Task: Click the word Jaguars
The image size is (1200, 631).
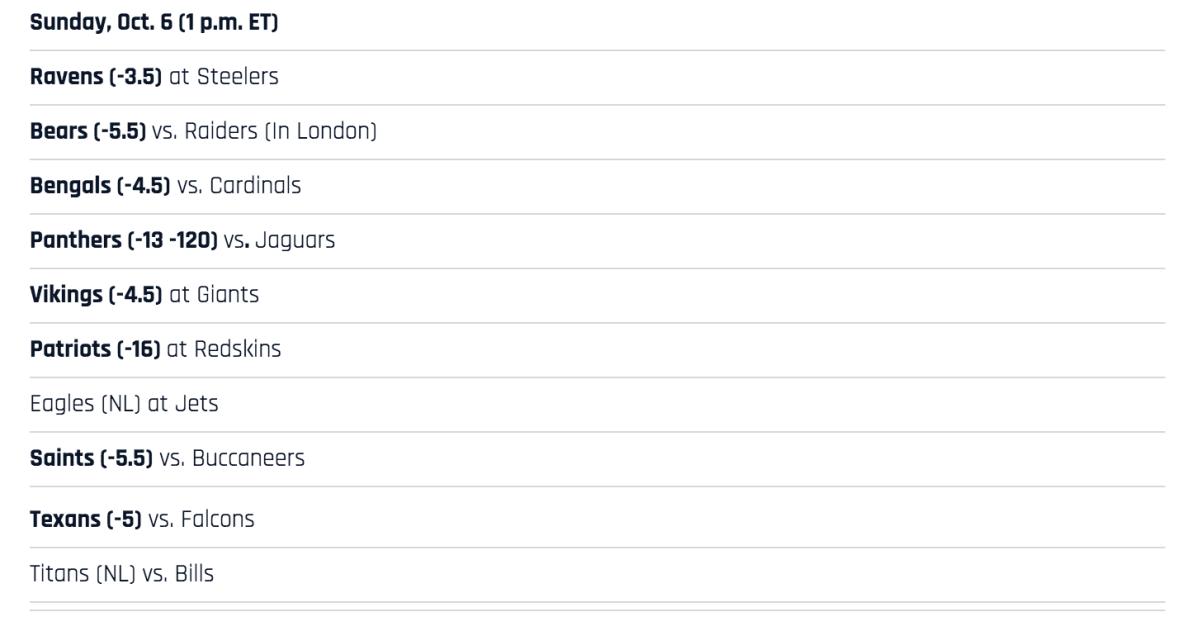Action: 295,240
